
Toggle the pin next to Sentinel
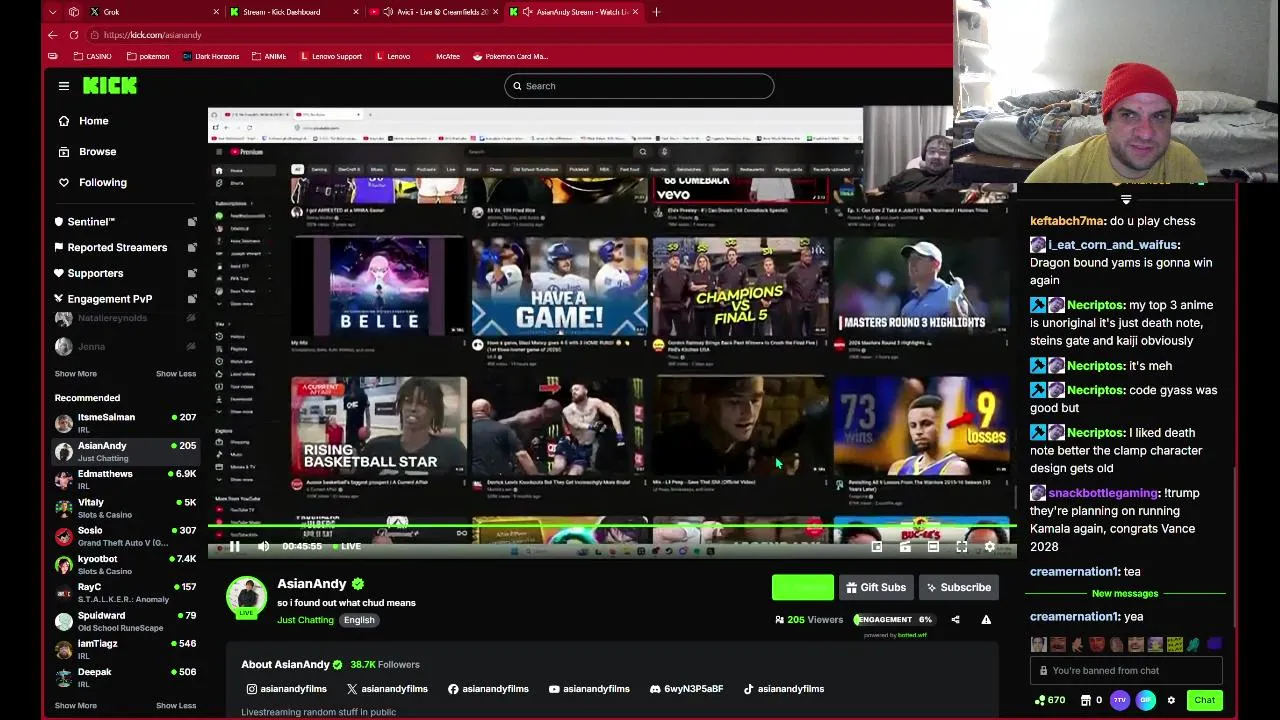coord(192,222)
